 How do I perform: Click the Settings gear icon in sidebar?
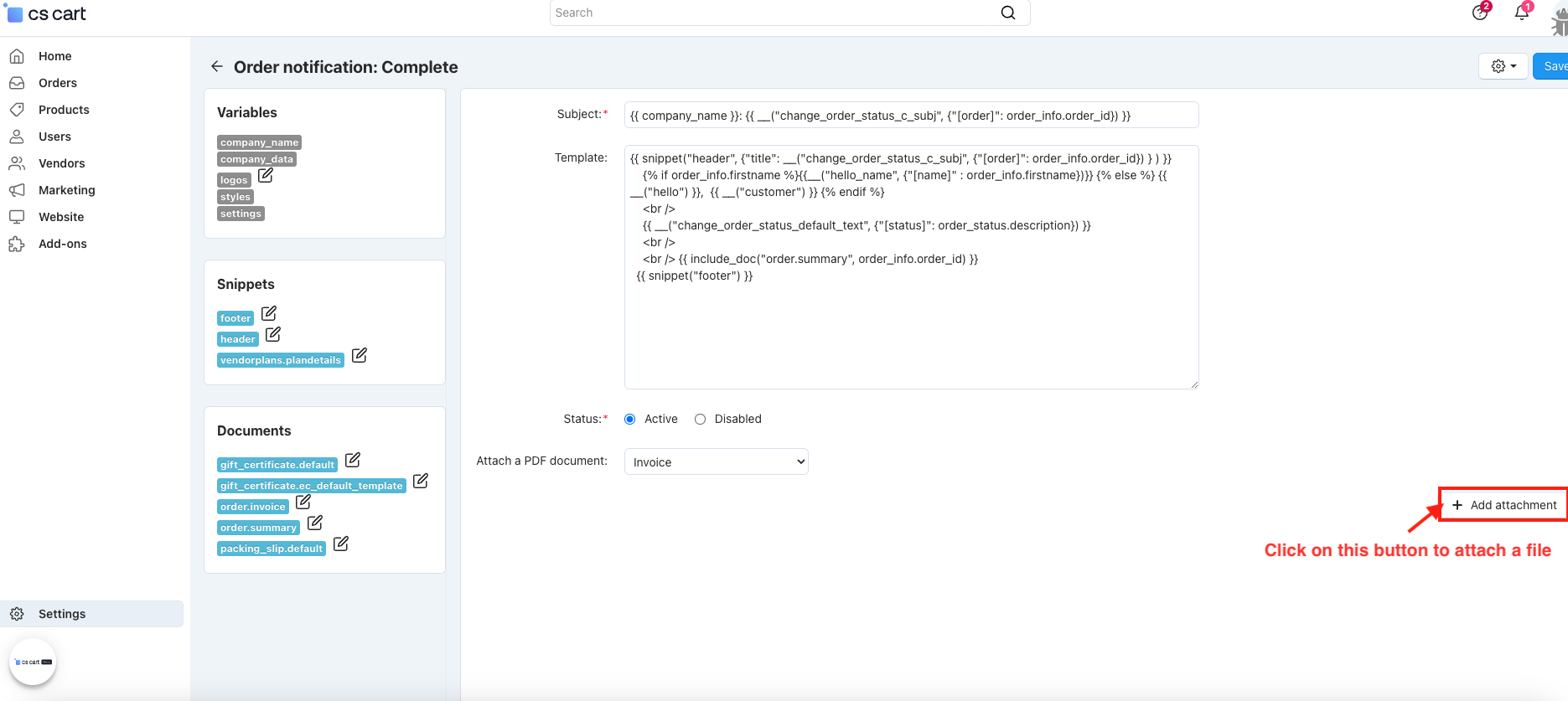(17, 614)
